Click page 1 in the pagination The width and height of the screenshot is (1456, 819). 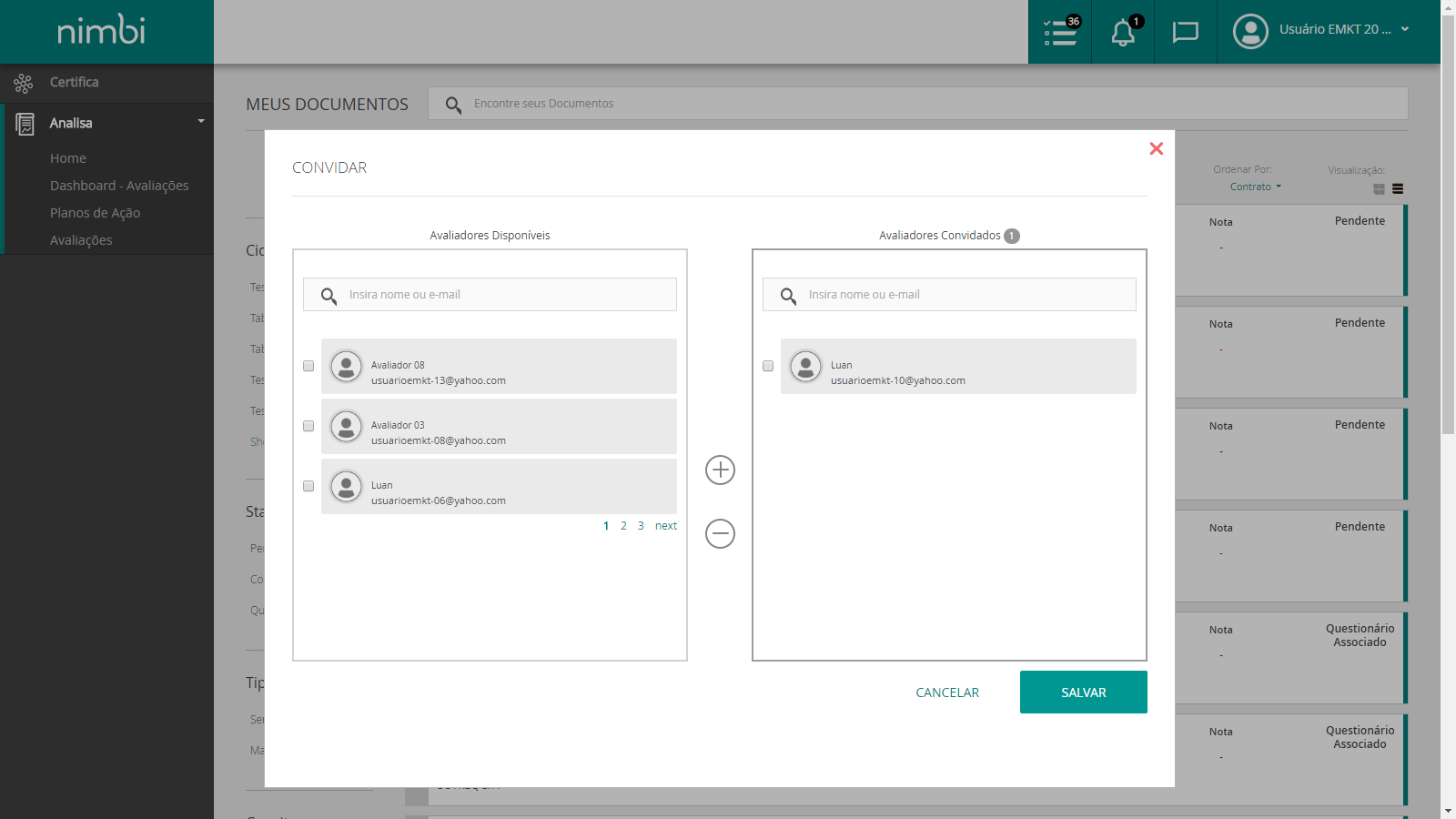(x=606, y=526)
